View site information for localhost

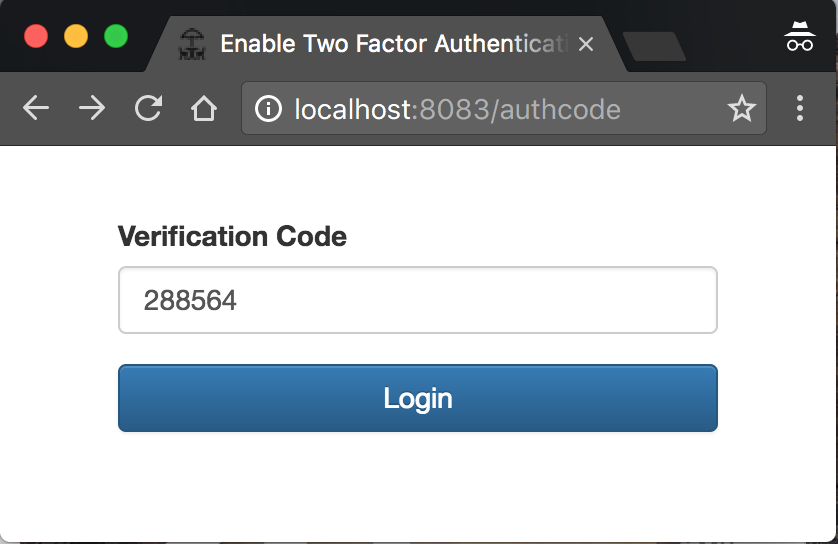[x=268, y=109]
